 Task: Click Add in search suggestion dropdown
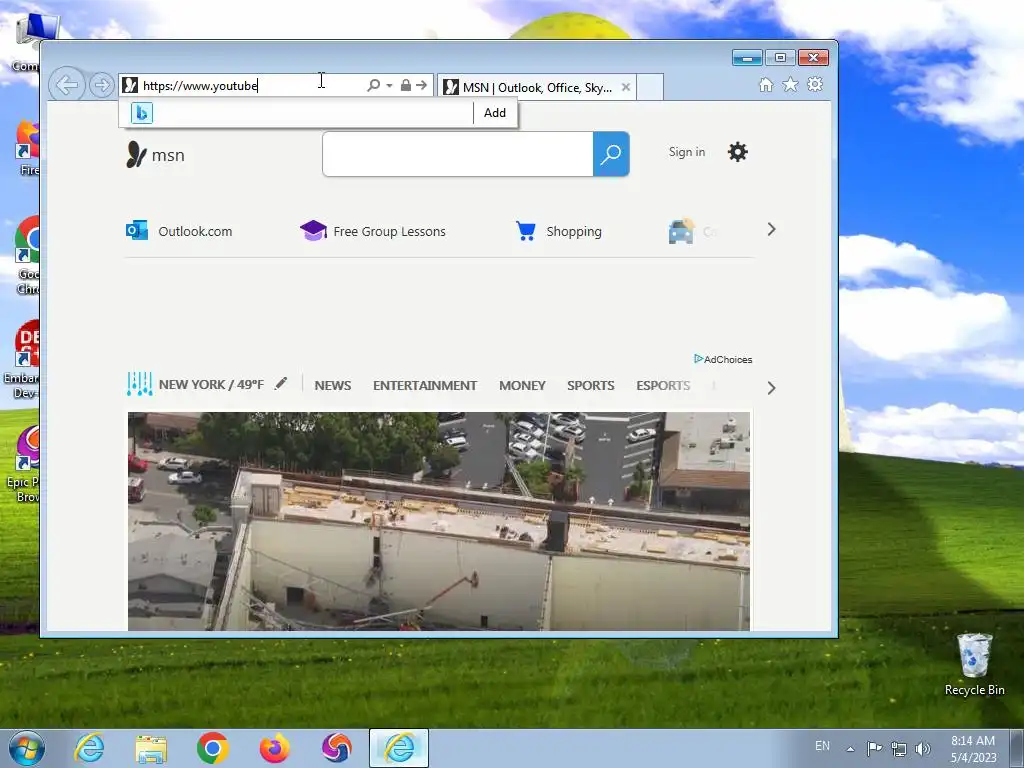[495, 113]
